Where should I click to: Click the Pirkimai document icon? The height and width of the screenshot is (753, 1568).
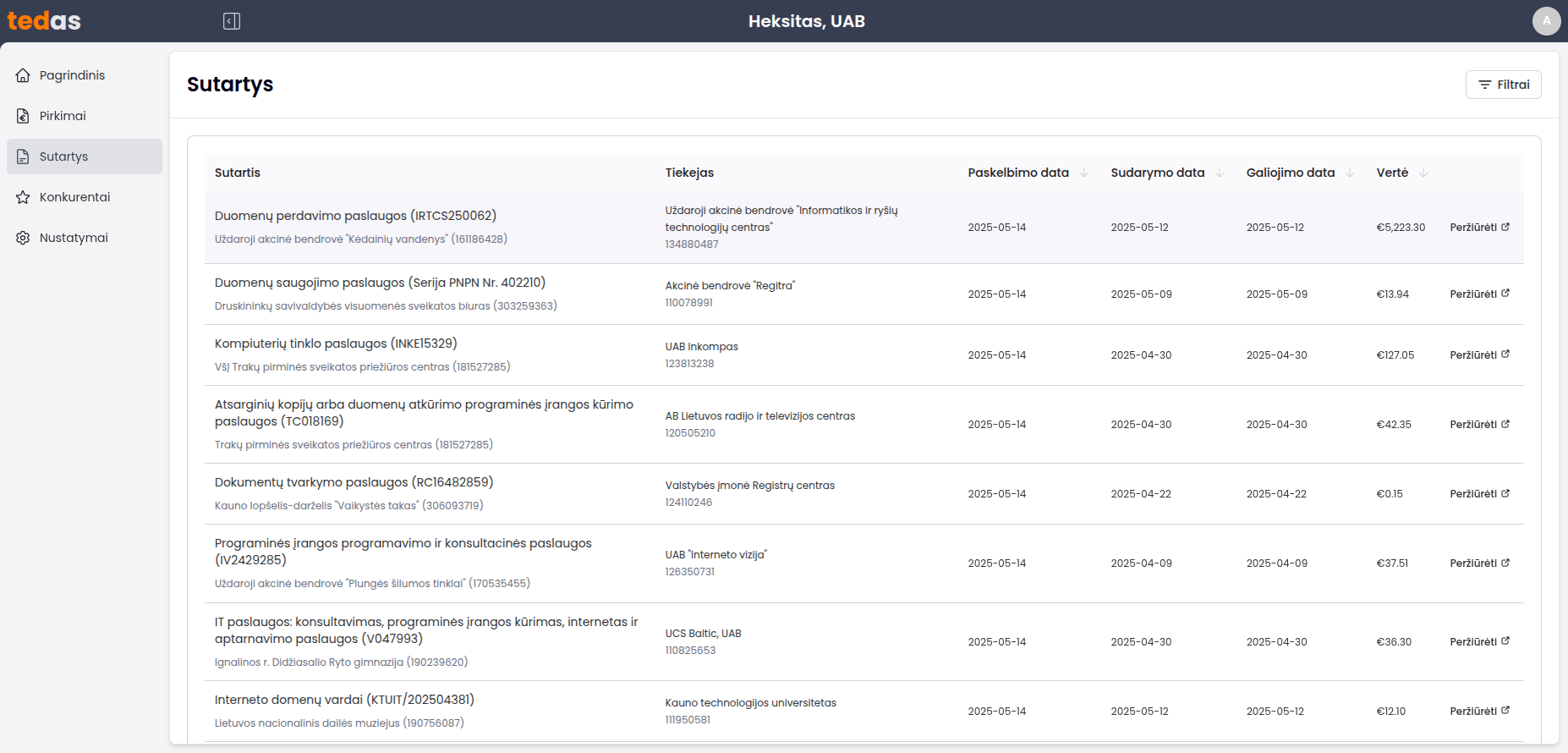23,116
